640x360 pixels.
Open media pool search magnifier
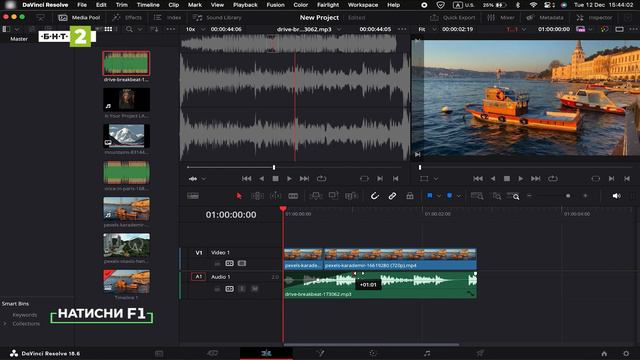(129, 29)
